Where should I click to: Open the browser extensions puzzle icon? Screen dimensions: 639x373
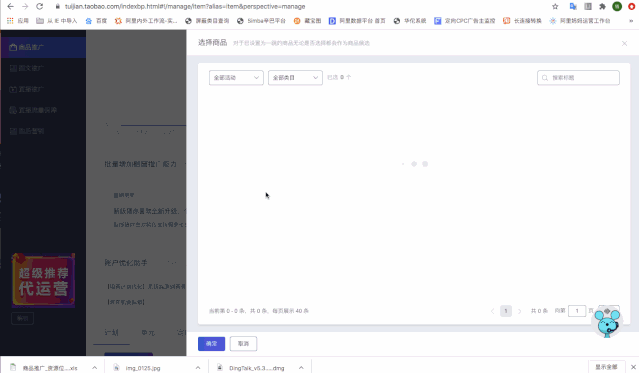pyautogui.click(x=602, y=7)
